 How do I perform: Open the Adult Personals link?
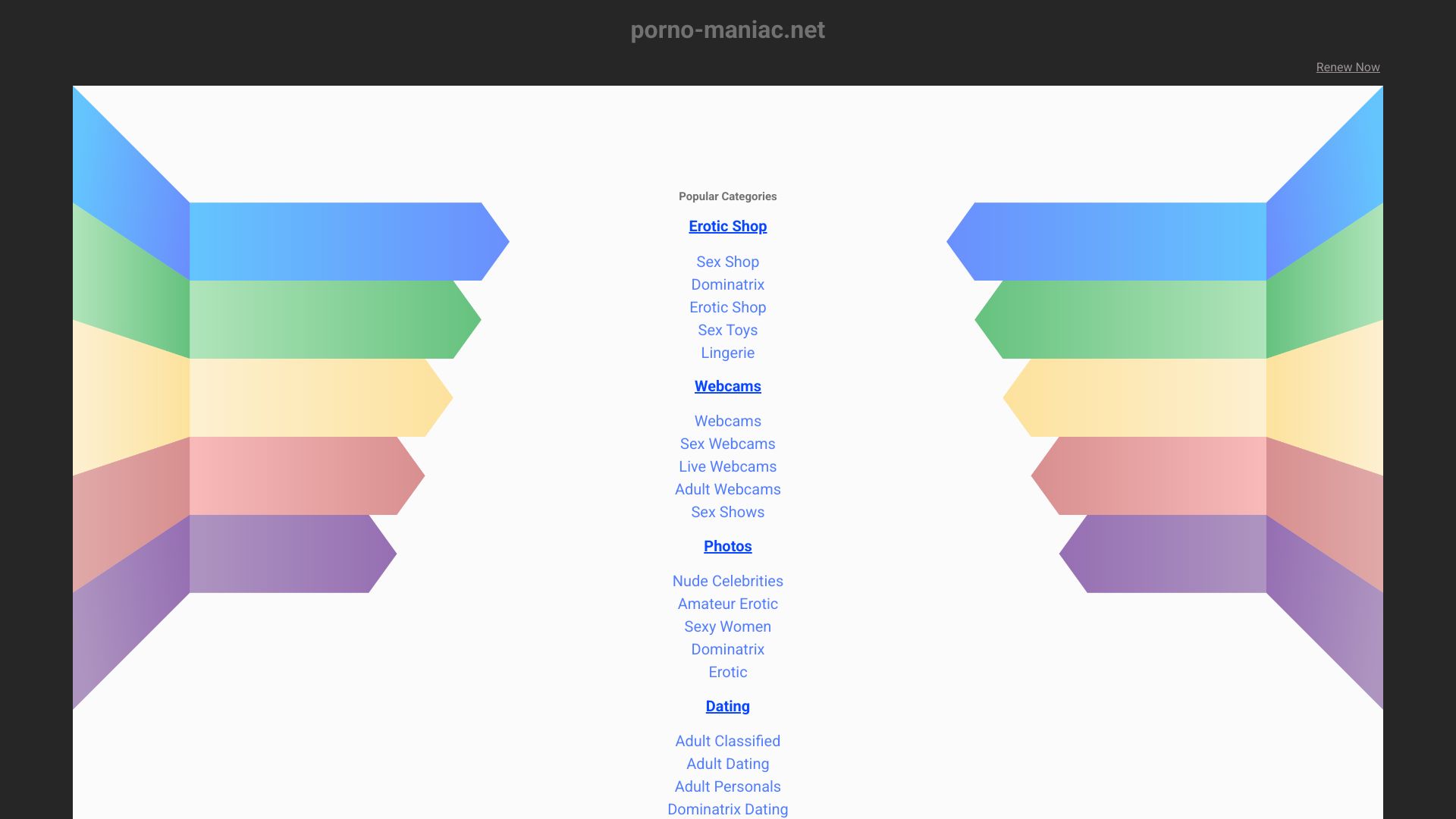click(727, 786)
